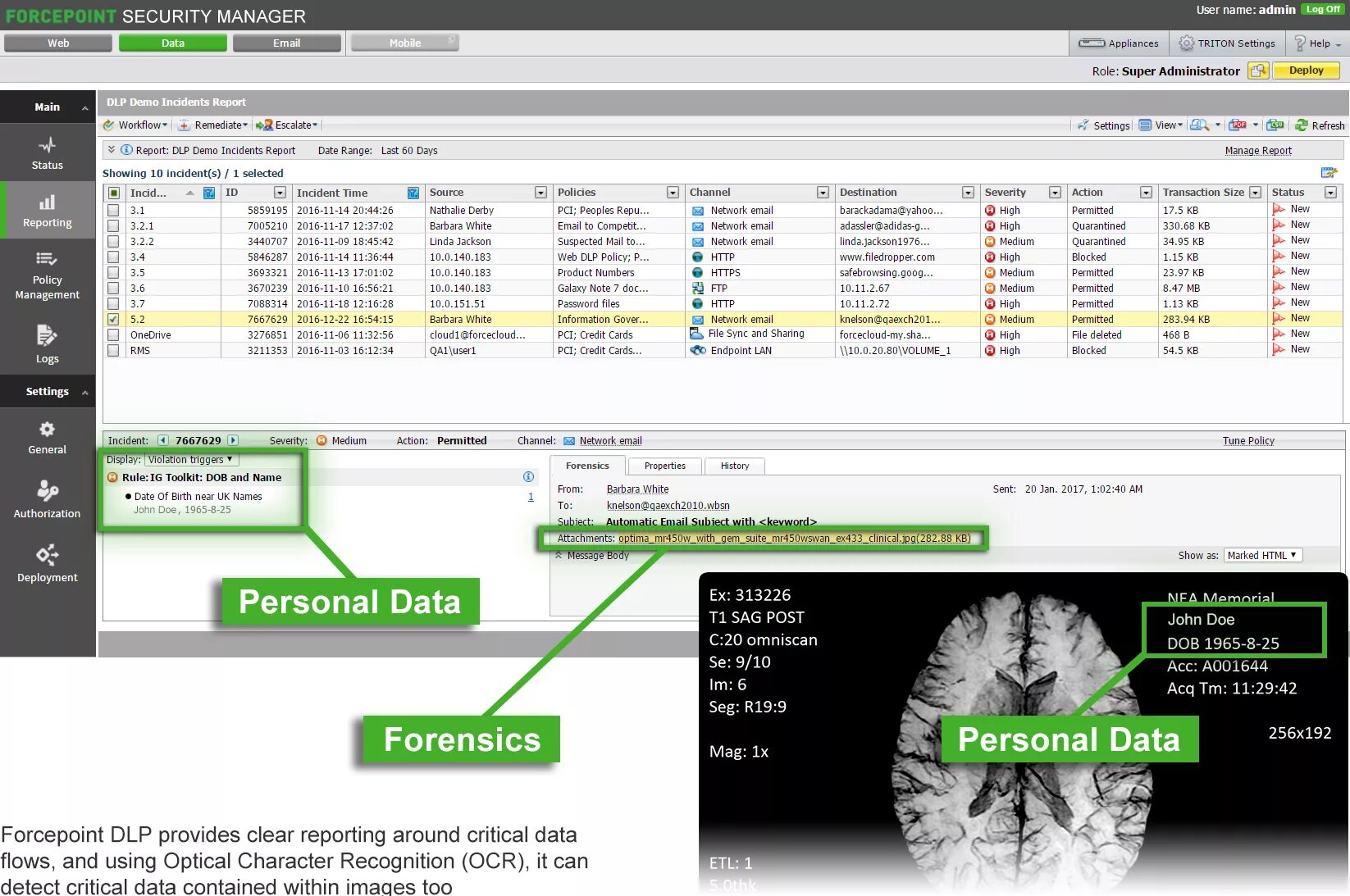
Task: Open the report Settings wrench
Action: [x=1103, y=125]
